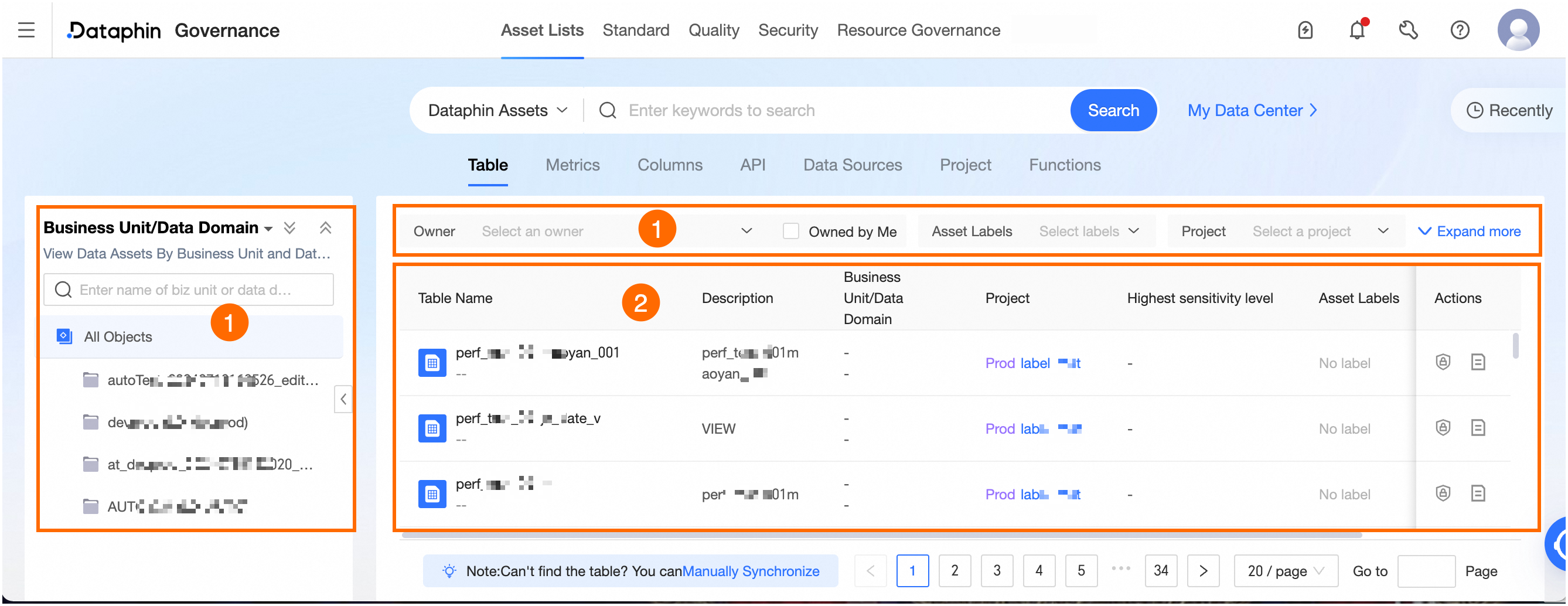Open the Business Unit/Data Domain dropdown
The image size is (1568, 606).
158,228
